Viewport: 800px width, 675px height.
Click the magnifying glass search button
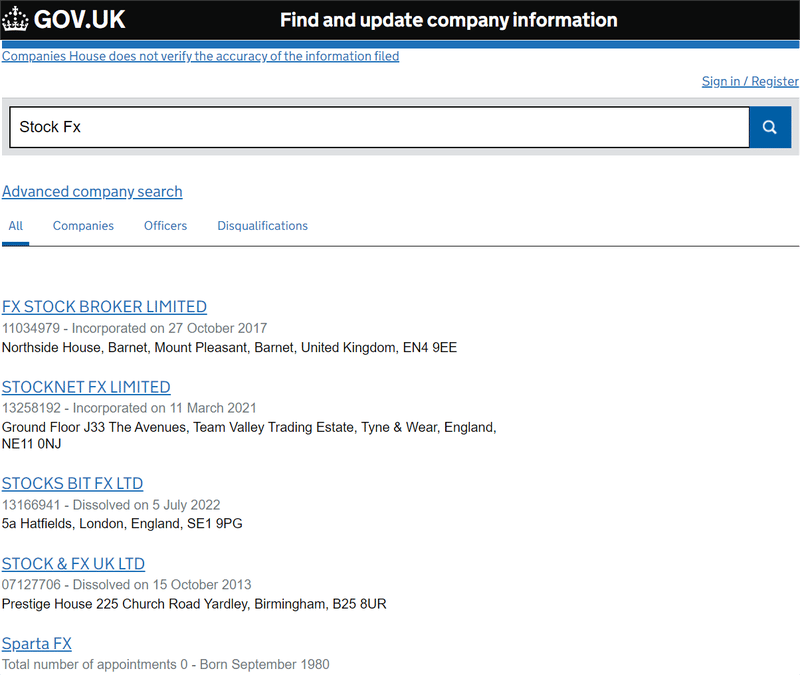[770, 127]
